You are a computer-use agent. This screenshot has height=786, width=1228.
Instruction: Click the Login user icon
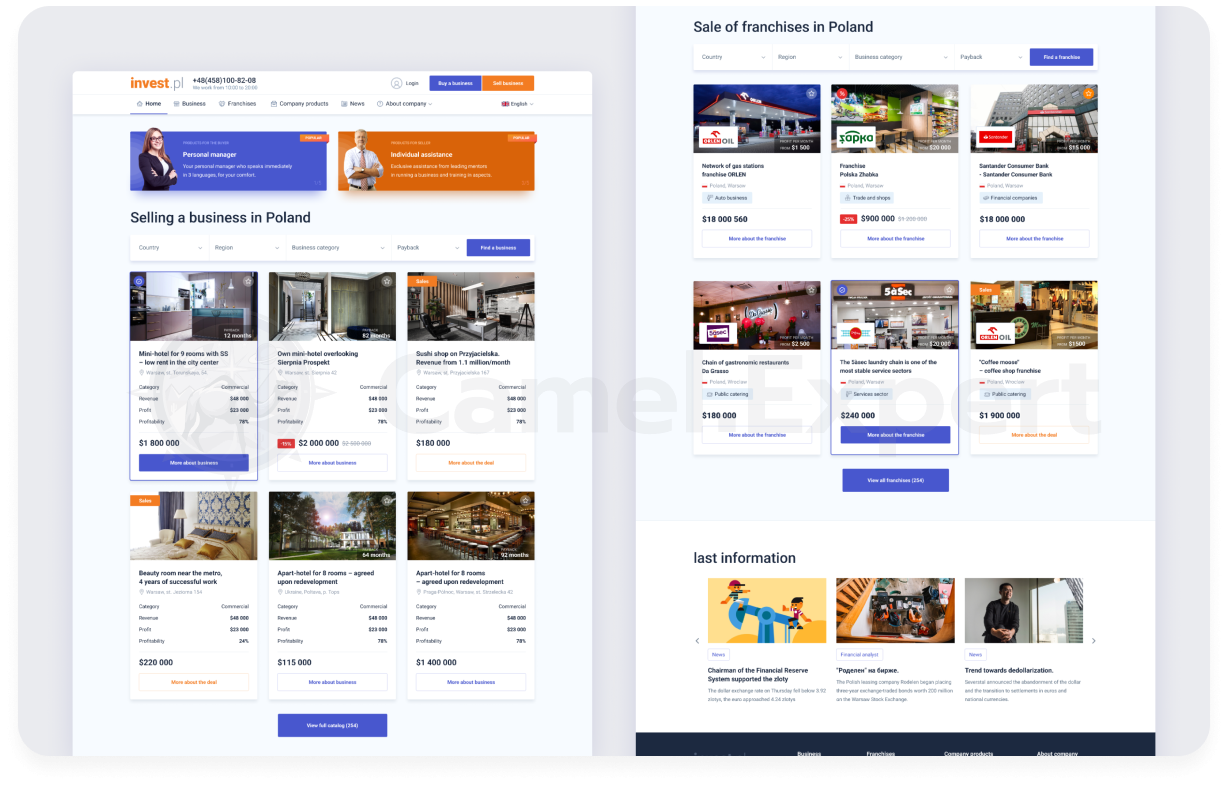[397, 83]
